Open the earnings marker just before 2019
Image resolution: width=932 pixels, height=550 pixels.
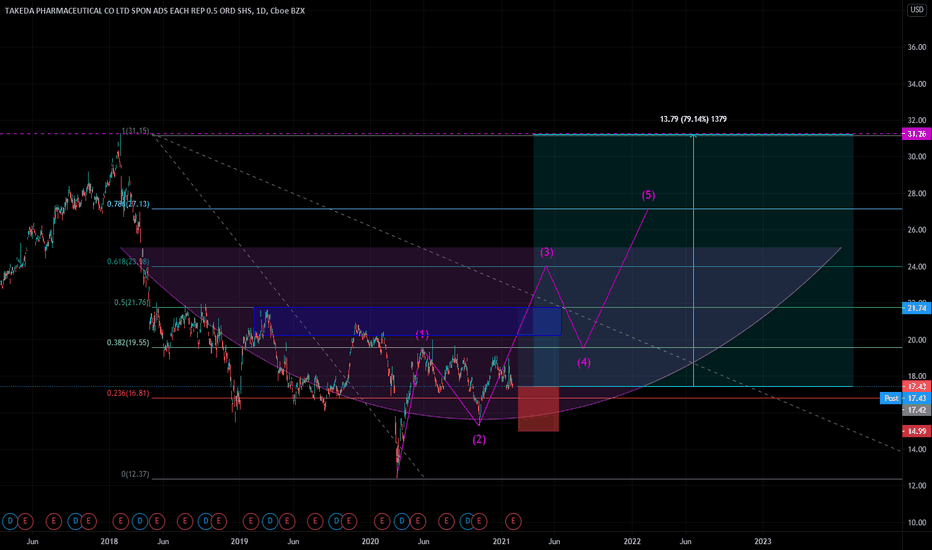click(219, 521)
